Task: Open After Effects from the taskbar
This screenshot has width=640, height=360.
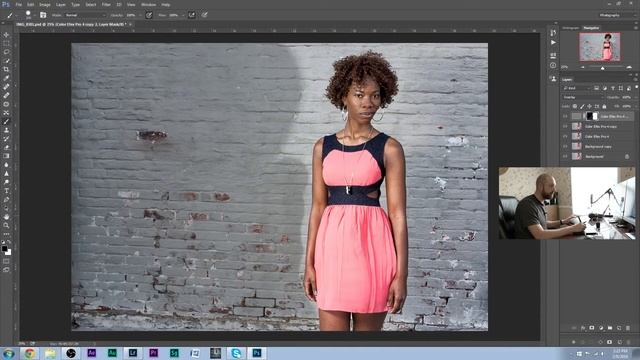Action: 91,353
